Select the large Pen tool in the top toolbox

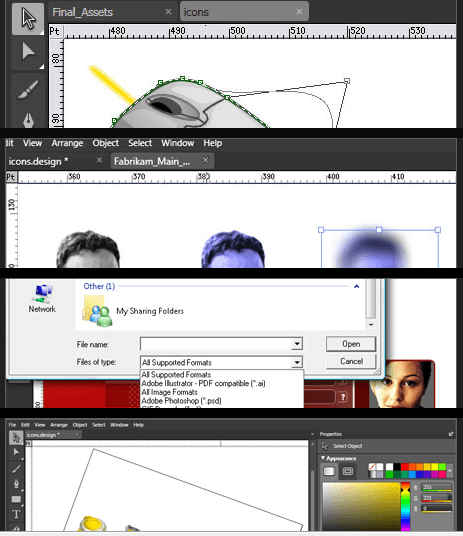(28, 120)
